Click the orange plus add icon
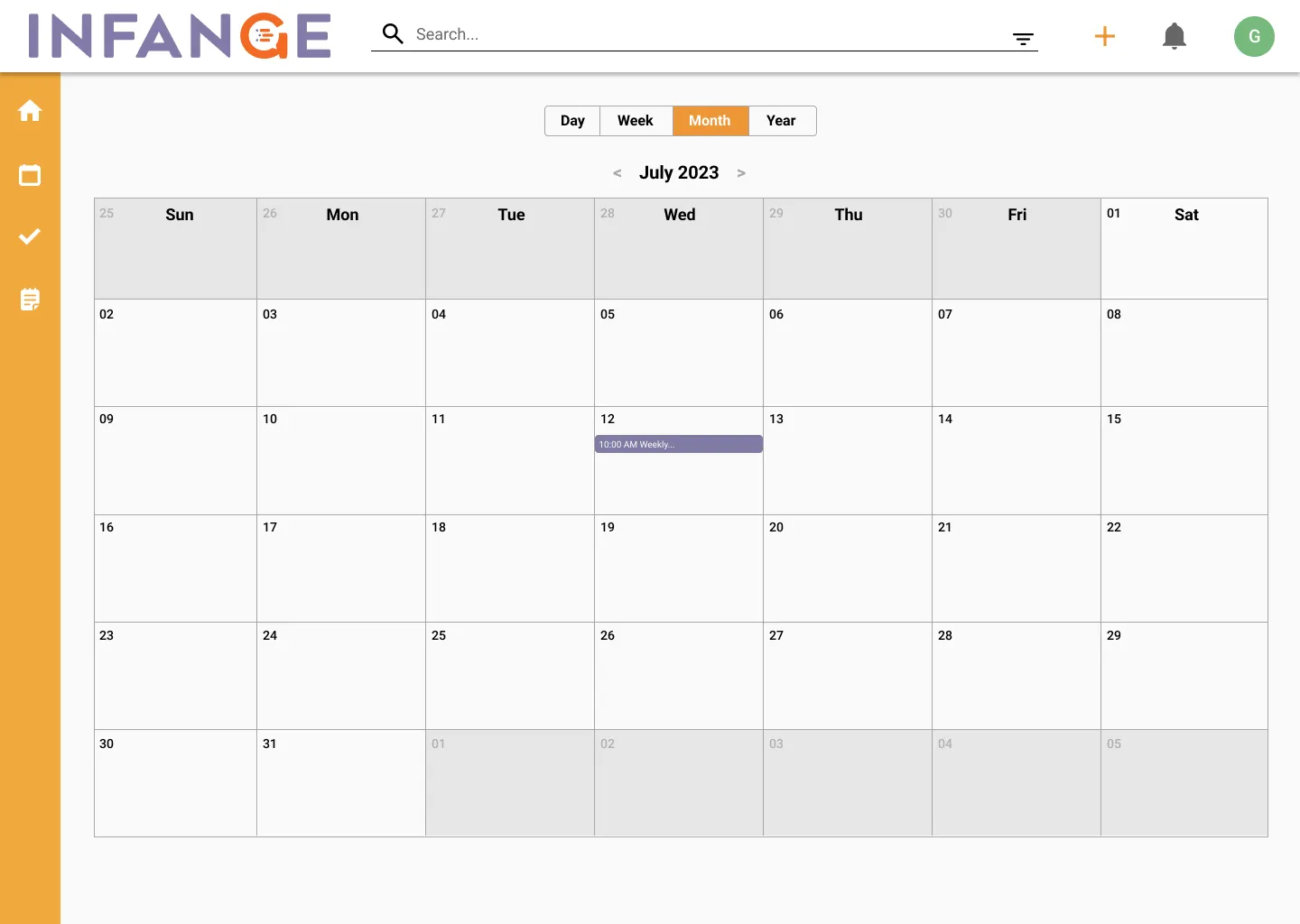The image size is (1300, 924). coord(1105,36)
